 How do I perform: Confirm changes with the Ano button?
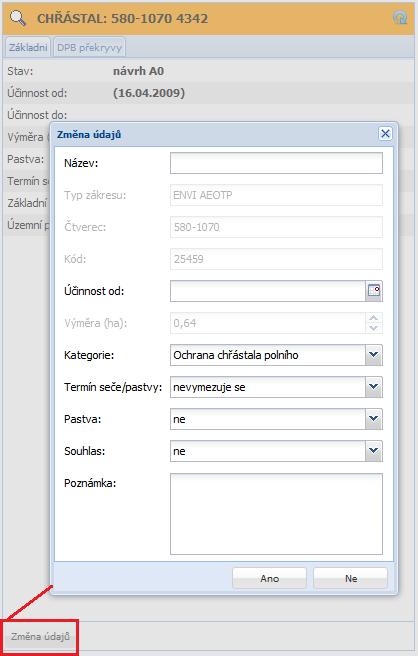pos(269,578)
